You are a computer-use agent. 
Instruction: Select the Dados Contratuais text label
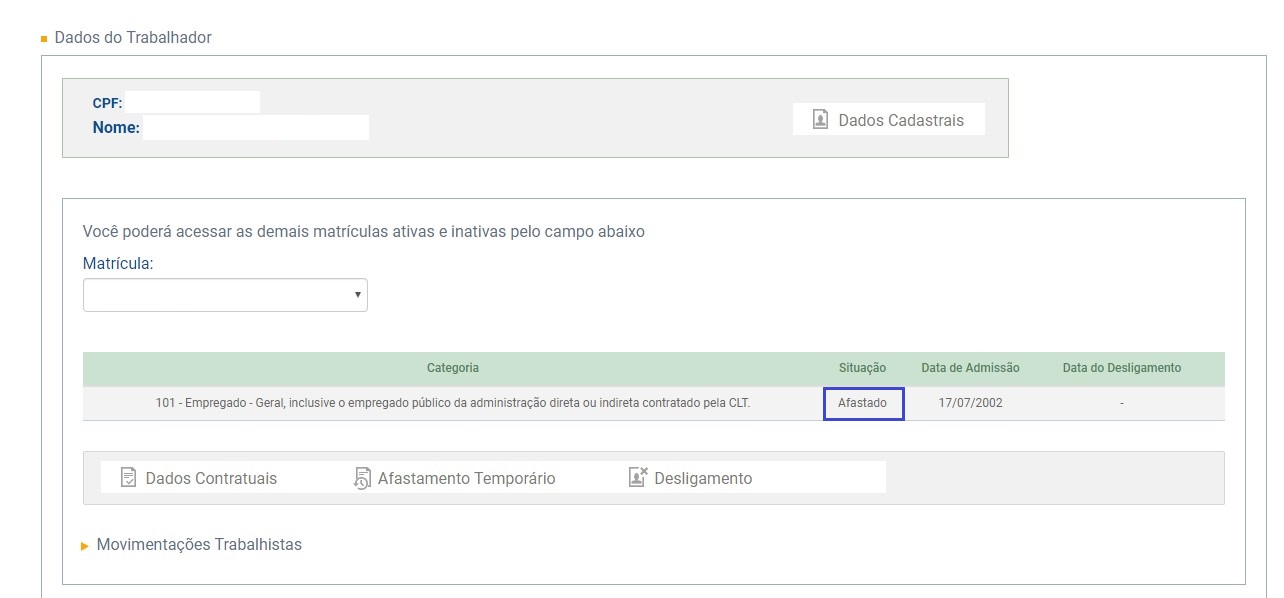click(x=211, y=479)
